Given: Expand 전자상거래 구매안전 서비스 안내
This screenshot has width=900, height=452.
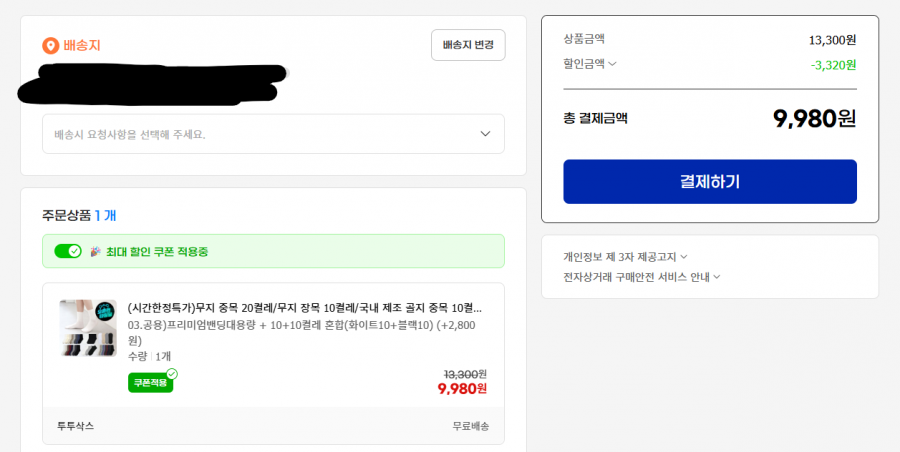Looking at the screenshot, I should point(642,277).
